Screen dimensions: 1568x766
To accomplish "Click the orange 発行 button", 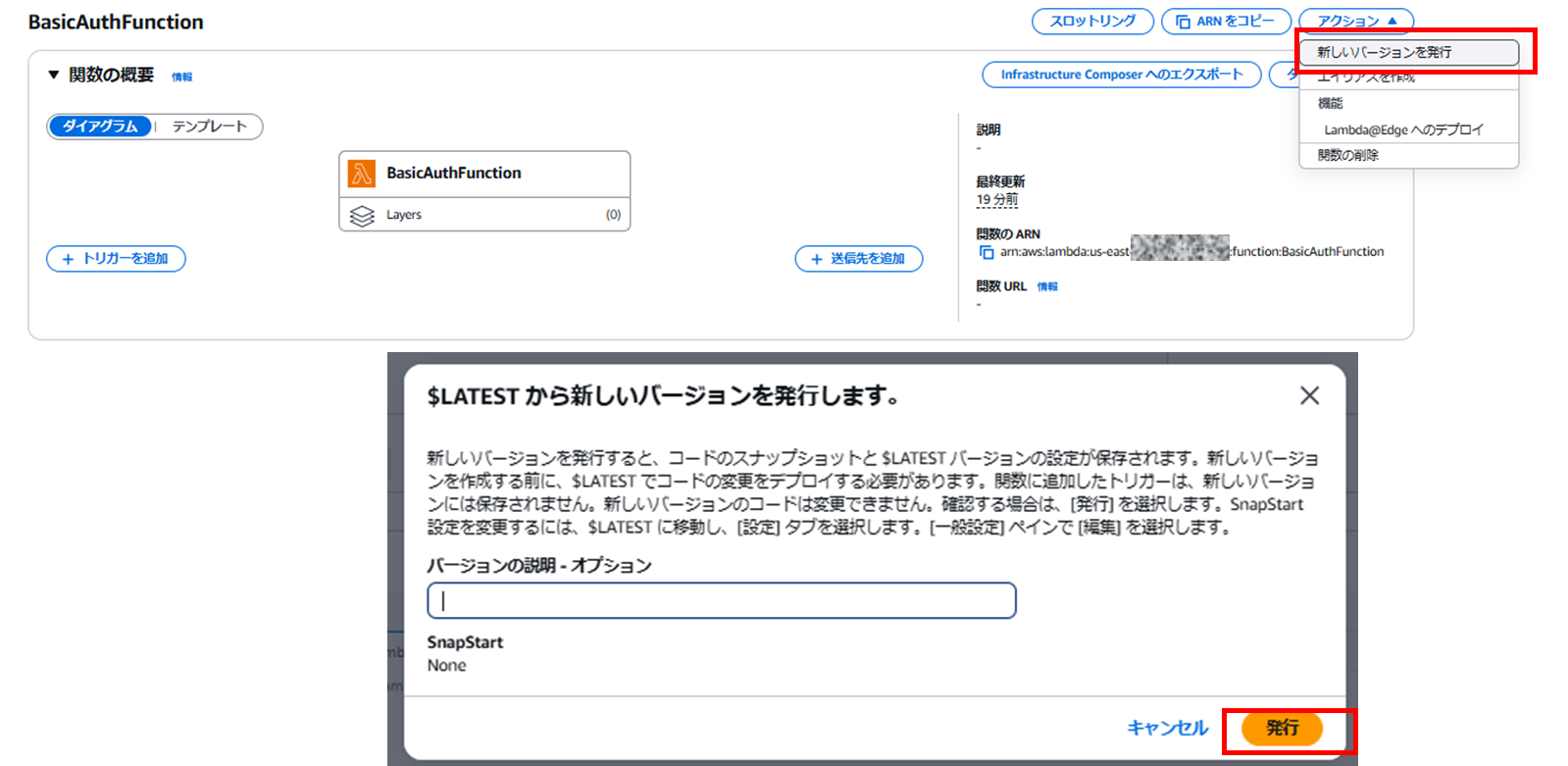I will click(x=1282, y=728).
